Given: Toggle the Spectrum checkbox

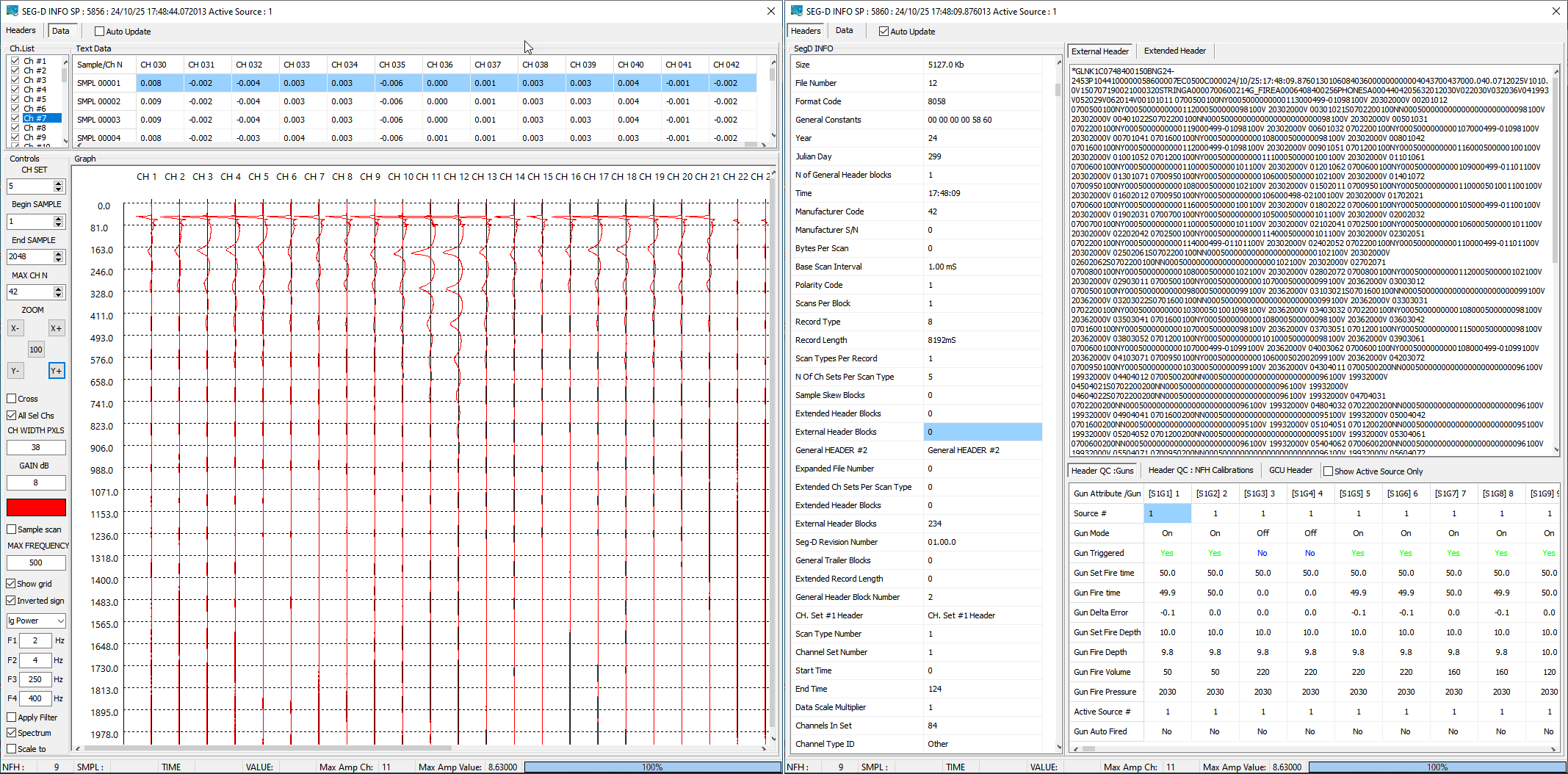Looking at the screenshot, I should (x=12, y=733).
